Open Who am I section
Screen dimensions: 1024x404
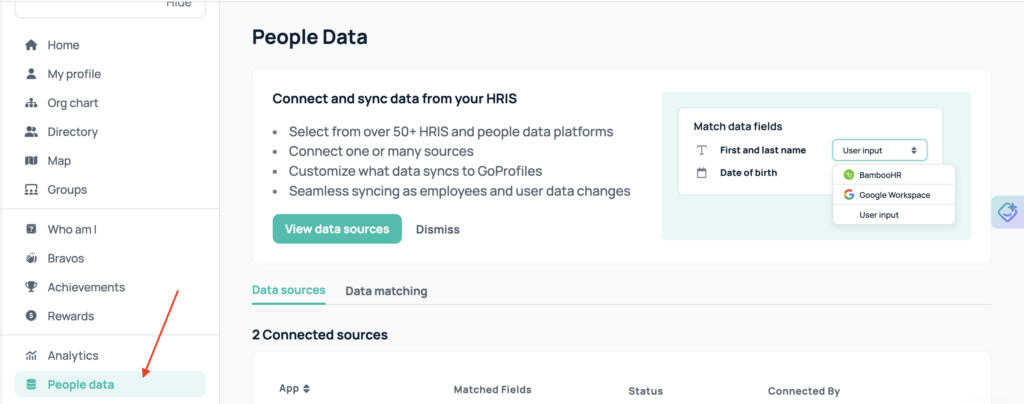tap(72, 229)
